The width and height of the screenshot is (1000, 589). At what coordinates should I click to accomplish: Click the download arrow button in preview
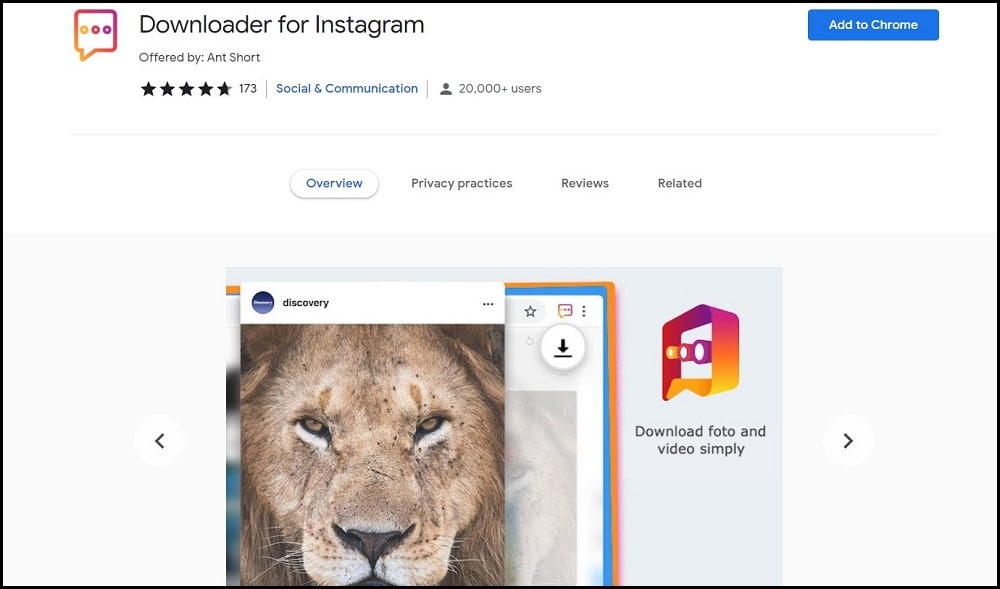tap(562, 348)
